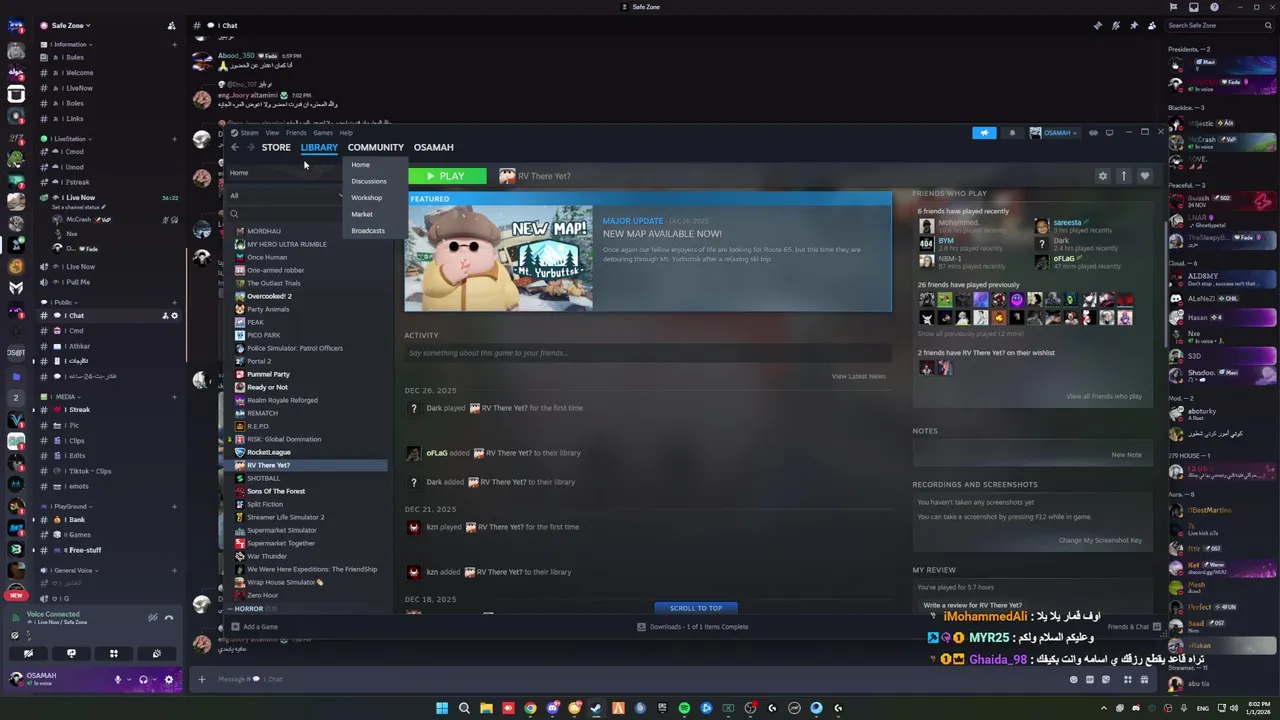Screen dimensions: 1280x720
Task: Open the Friends menu in Steam
Action: (296, 133)
